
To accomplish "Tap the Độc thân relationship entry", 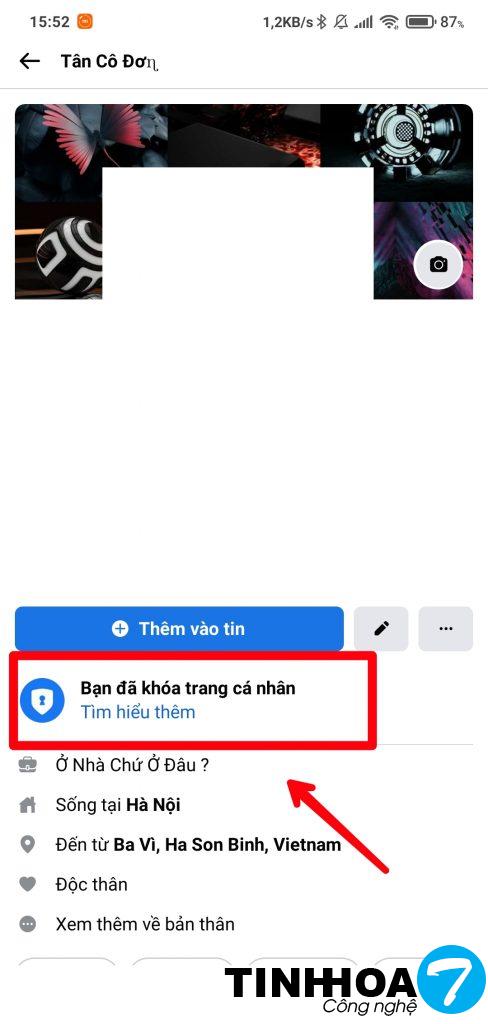I will (x=91, y=885).
